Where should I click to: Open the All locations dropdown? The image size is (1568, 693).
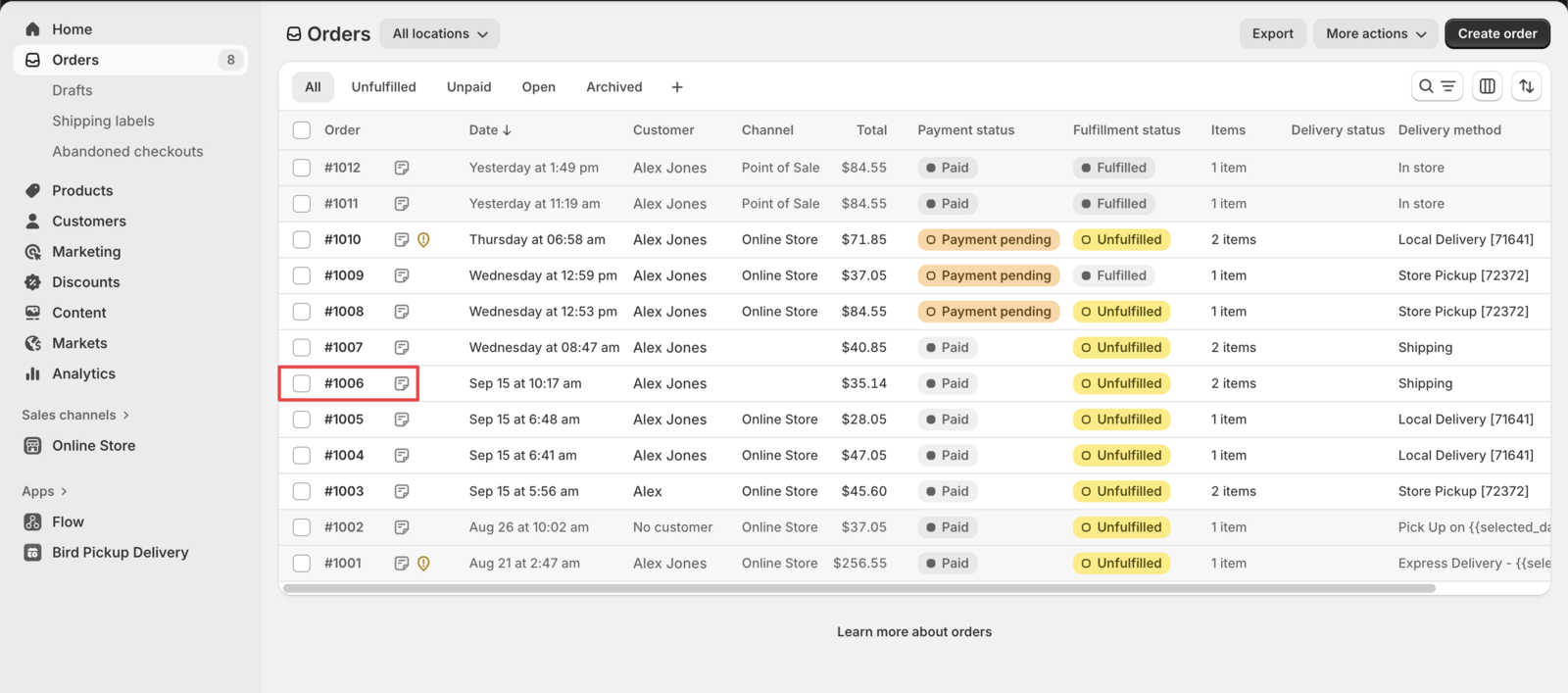[x=439, y=33]
